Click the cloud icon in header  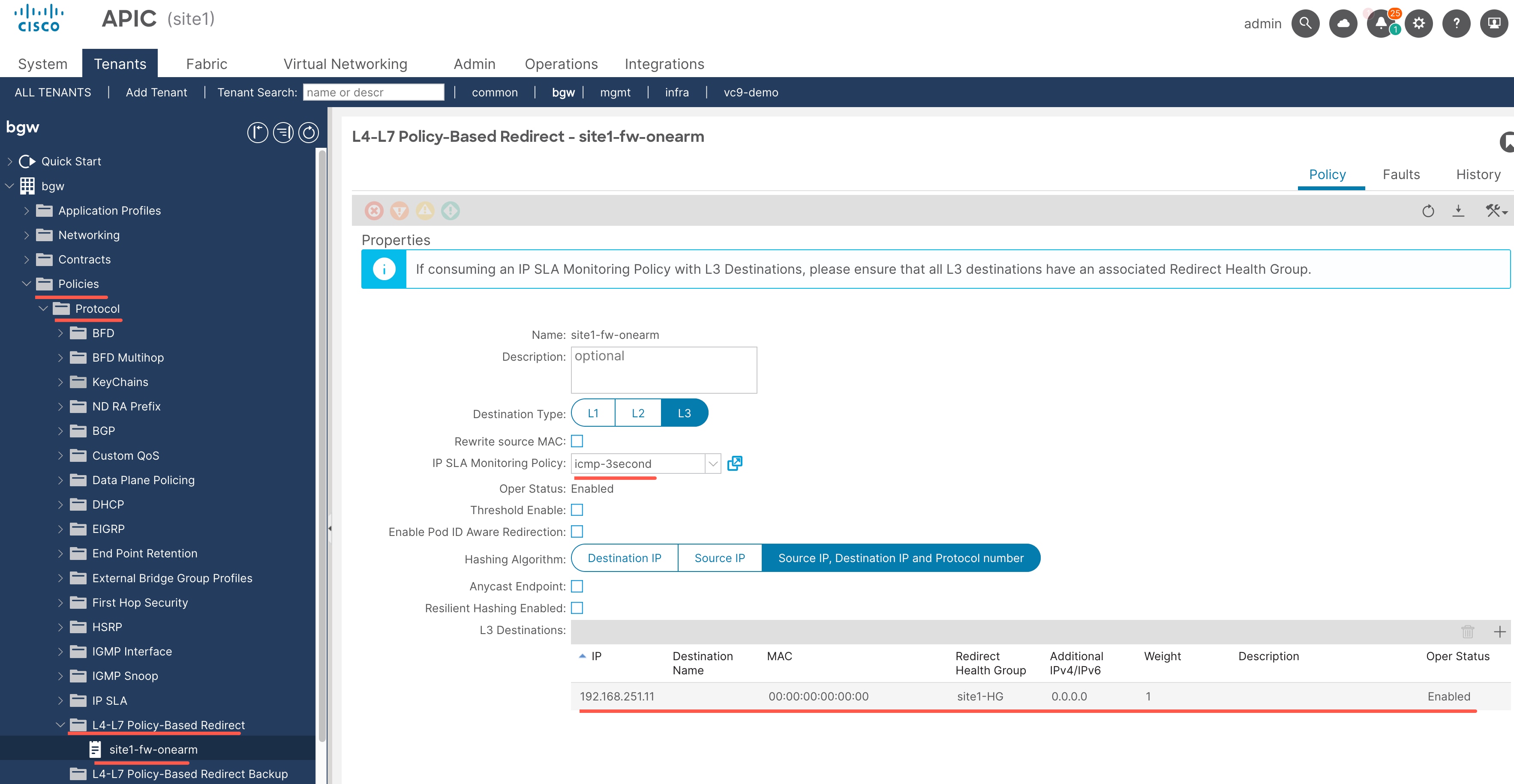pyautogui.click(x=1343, y=24)
